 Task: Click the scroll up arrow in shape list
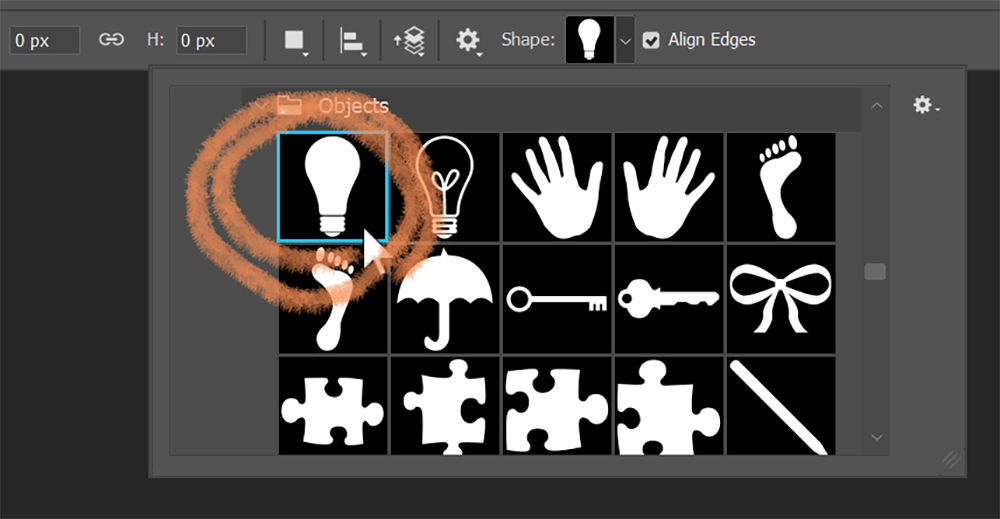click(877, 105)
